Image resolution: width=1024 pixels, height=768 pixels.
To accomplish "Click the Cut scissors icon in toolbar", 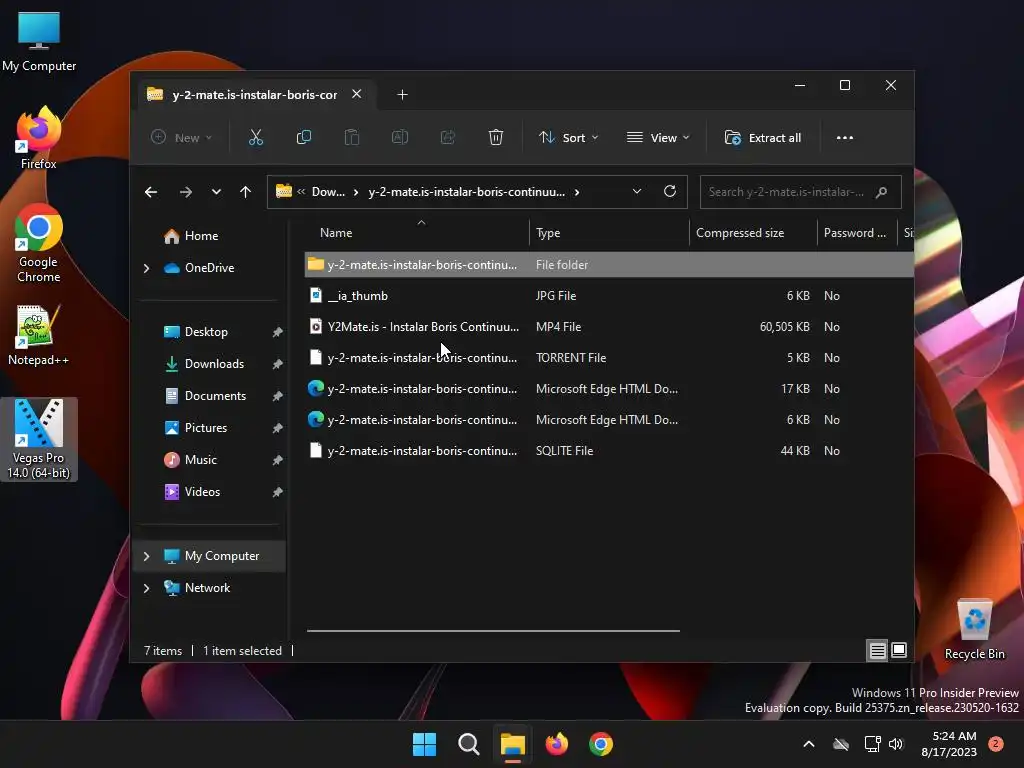I will (x=255, y=138).
